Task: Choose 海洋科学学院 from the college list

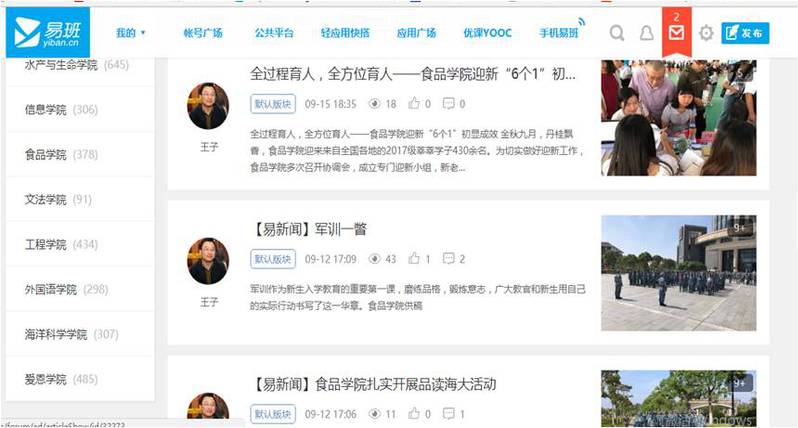Action: tap(56, 334)
